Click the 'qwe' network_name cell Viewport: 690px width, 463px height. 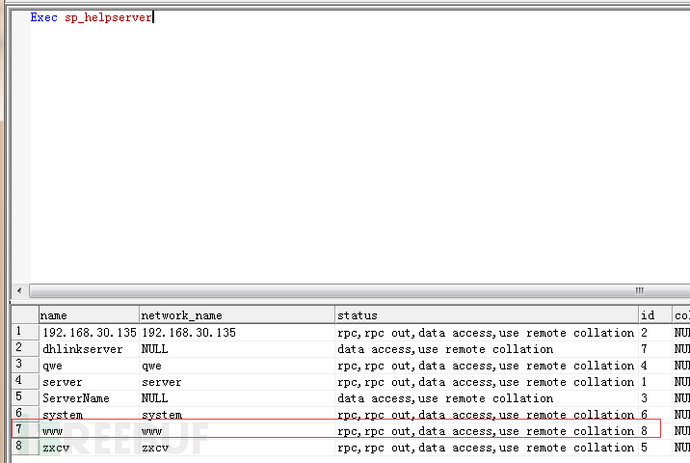point(237,365)
